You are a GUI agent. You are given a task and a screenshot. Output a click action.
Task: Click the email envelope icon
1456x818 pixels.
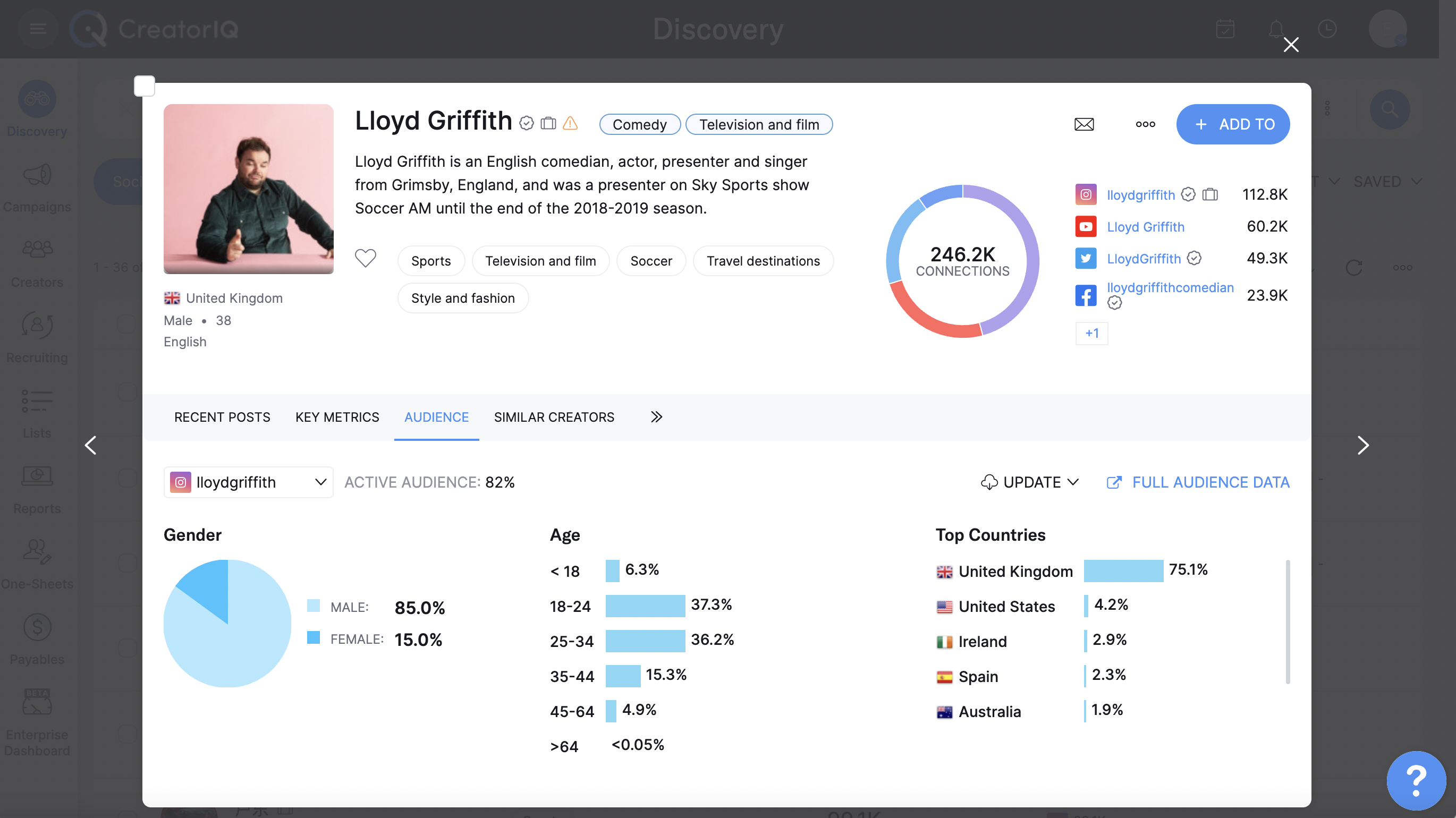tap(1084, 124)
